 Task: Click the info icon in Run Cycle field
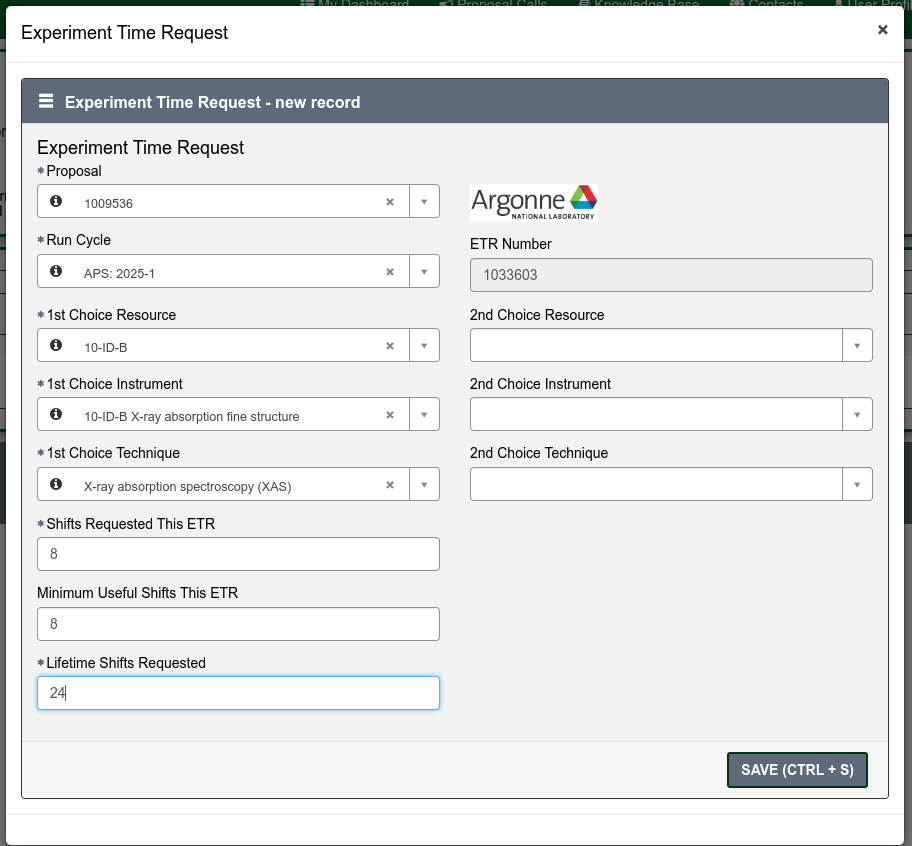56,271
